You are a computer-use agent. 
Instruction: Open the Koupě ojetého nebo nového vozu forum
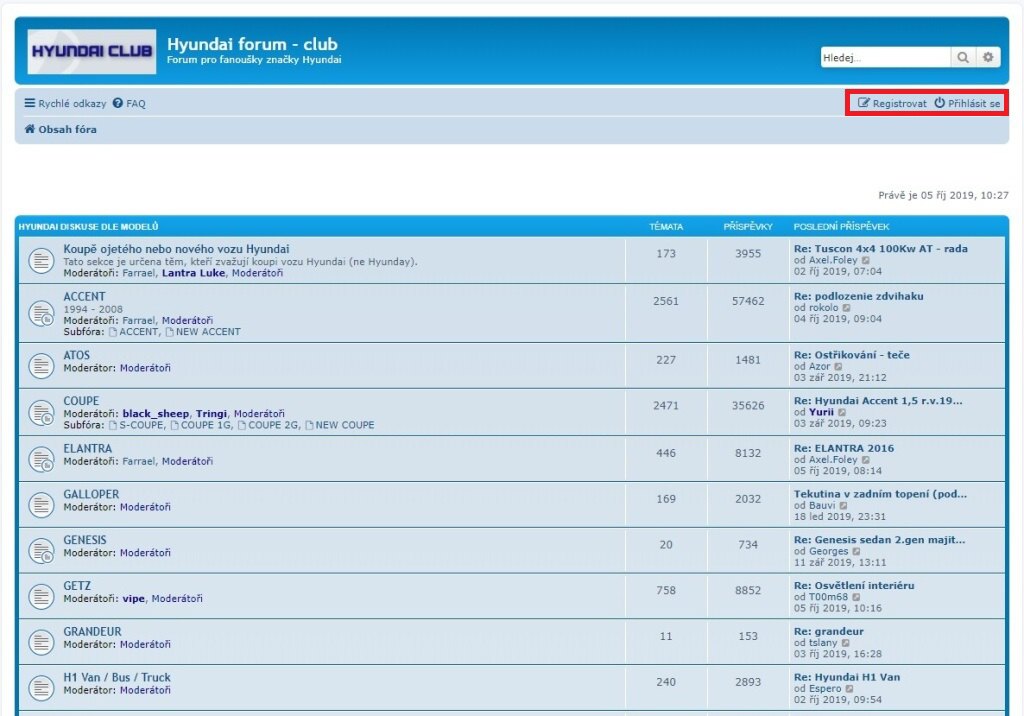click(x=176, y=249)
